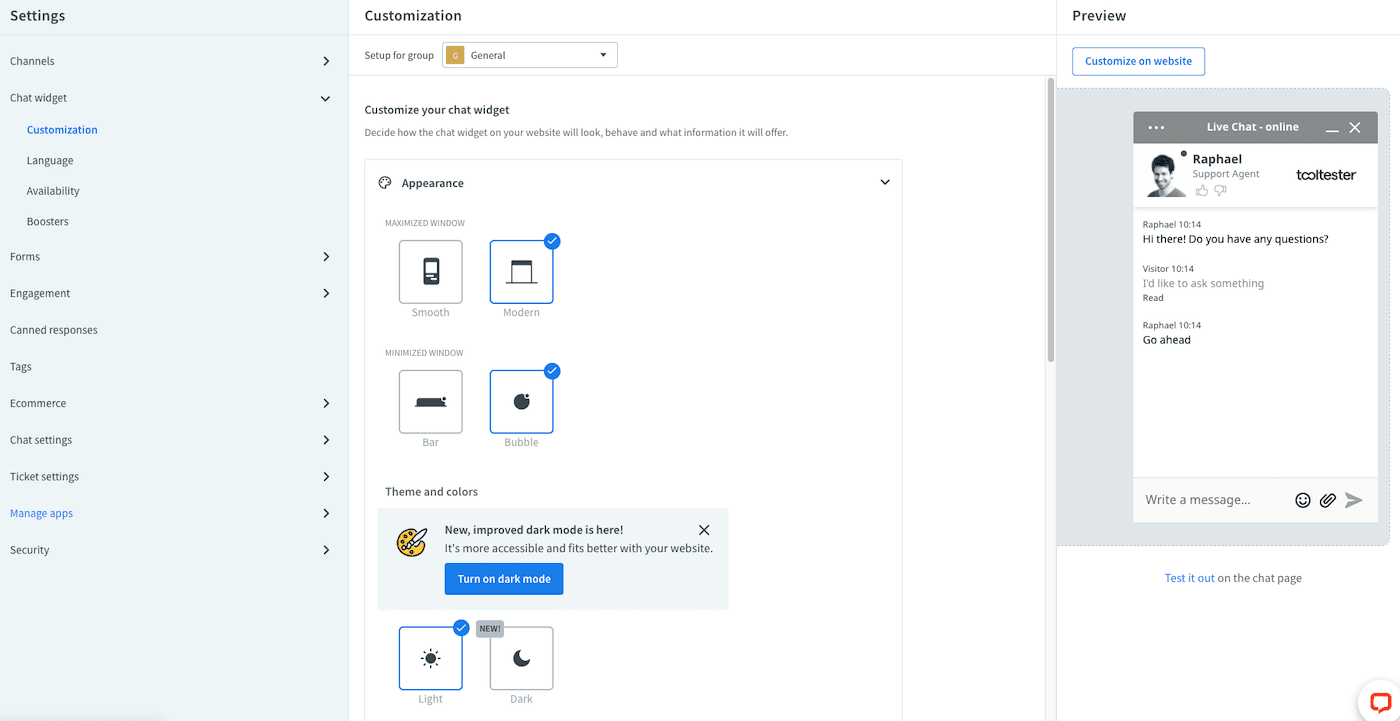Click the thumbs up rating icon

pos(1201,191)
